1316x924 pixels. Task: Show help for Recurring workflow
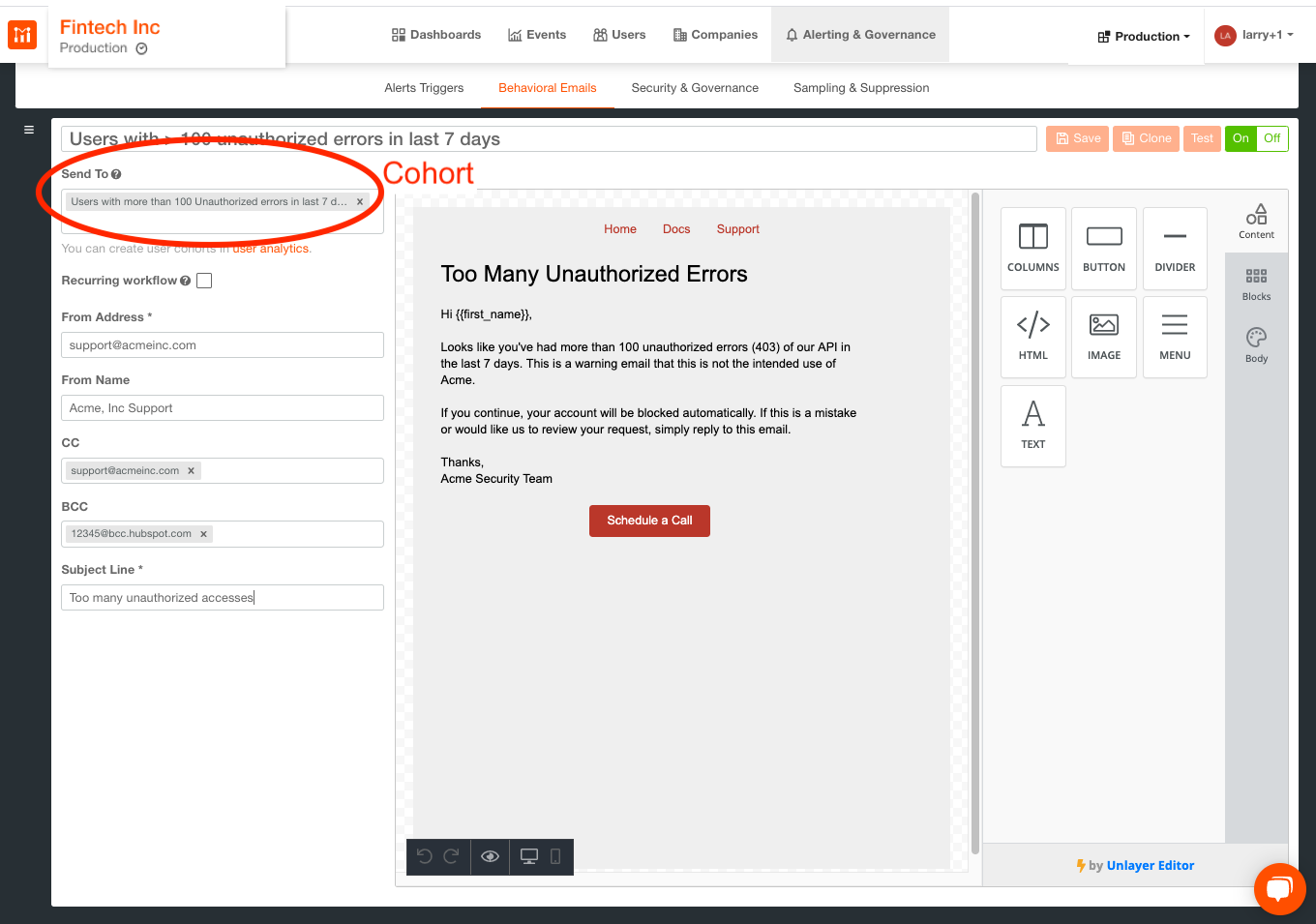tap(185, 281)
